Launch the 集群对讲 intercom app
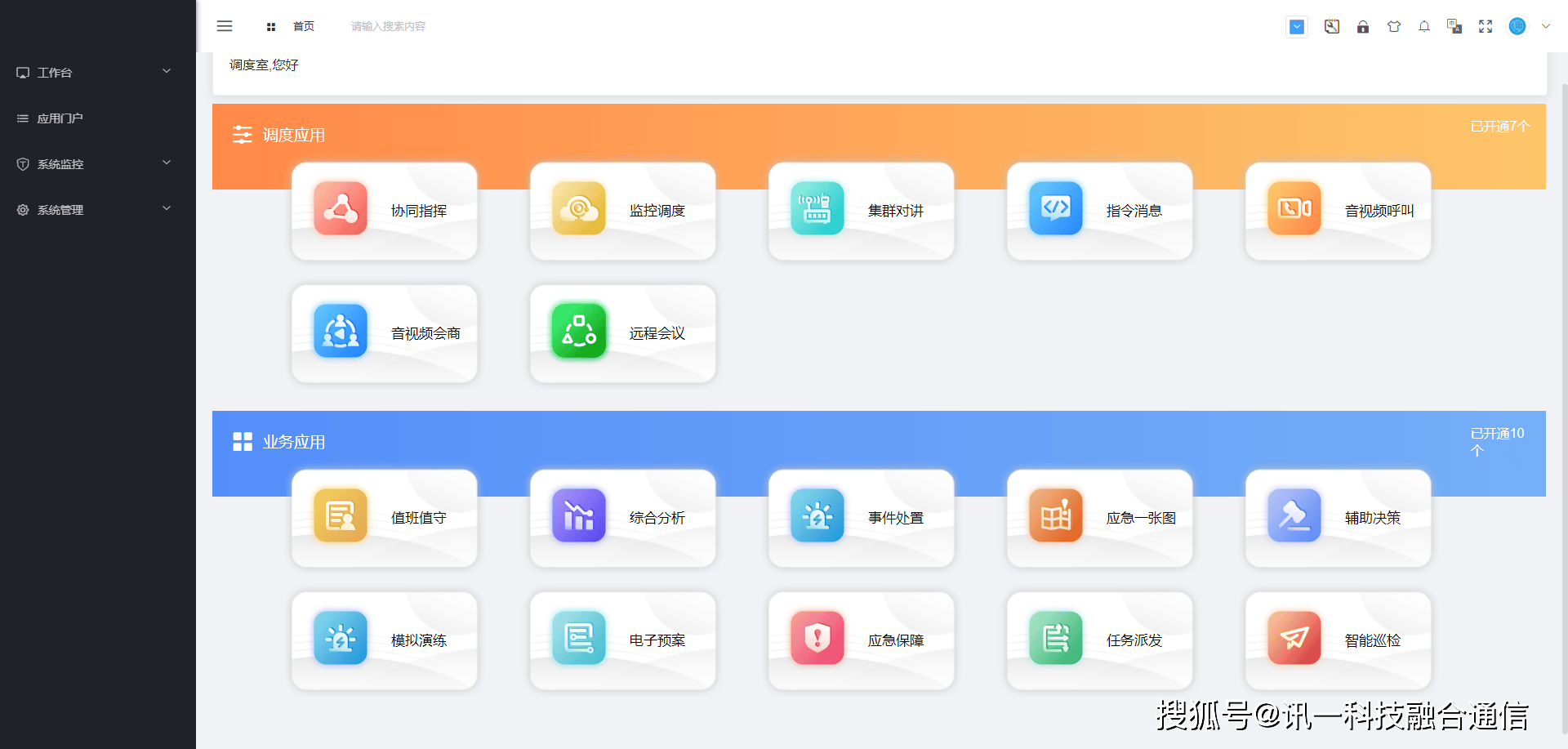Image resolution: width=1568 pixels, height=749 pixels. tap(817, 209)
